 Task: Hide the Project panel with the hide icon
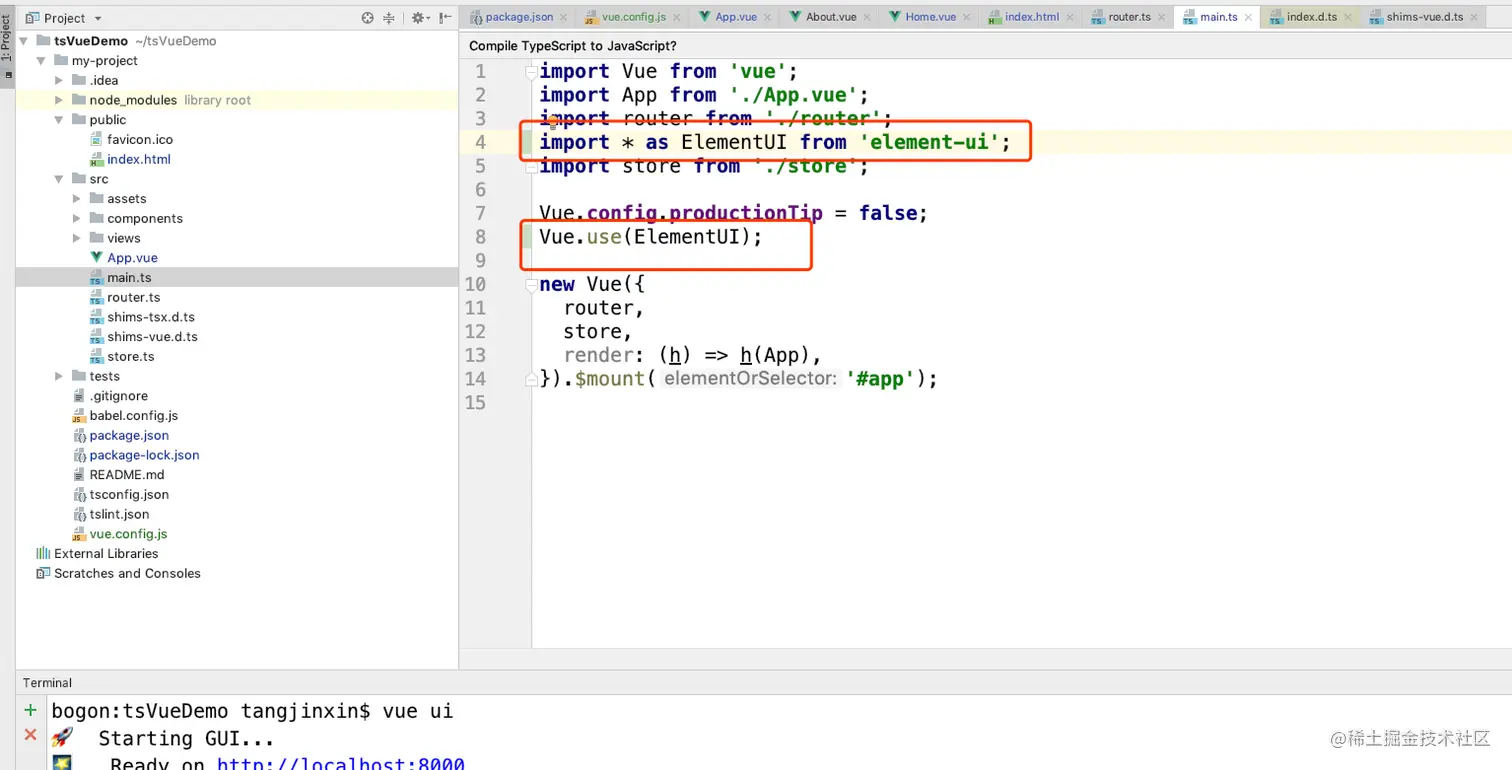tap(445, 18)
